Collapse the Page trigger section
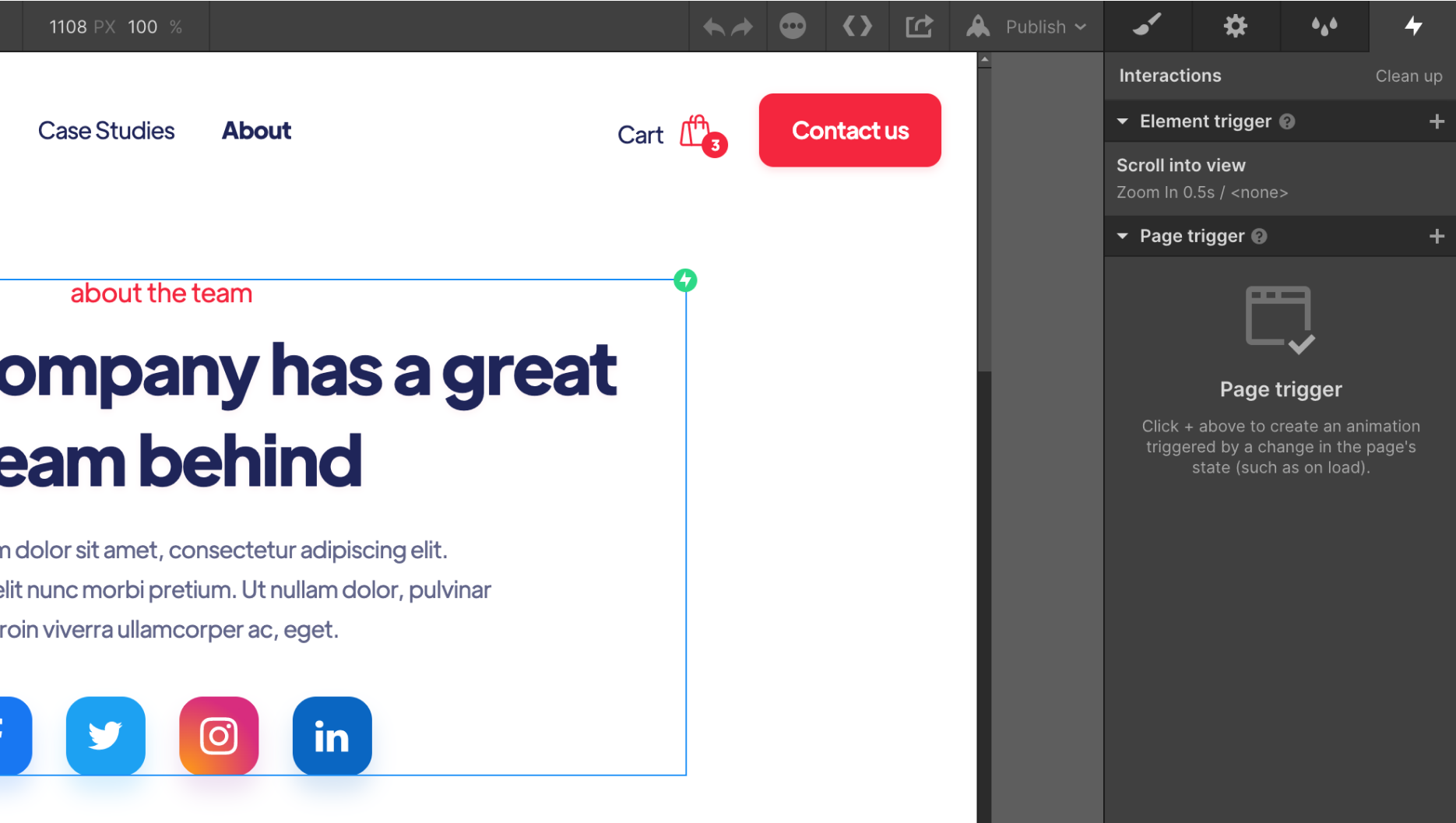The width and height of the screenshot is (1456, 823). (1122, 236)
